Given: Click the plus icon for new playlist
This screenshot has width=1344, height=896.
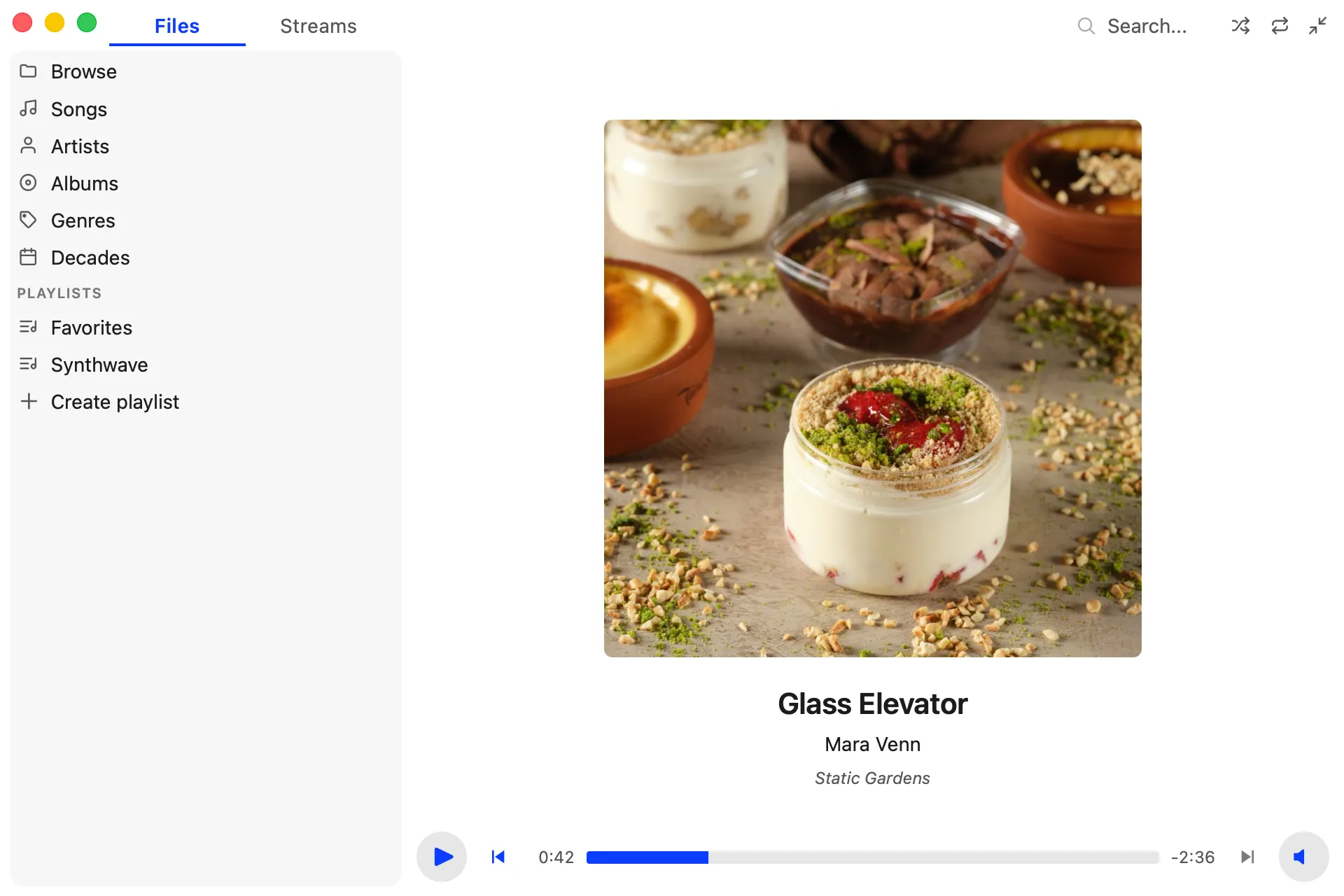Looking at the screenshot, I should 28,401.
